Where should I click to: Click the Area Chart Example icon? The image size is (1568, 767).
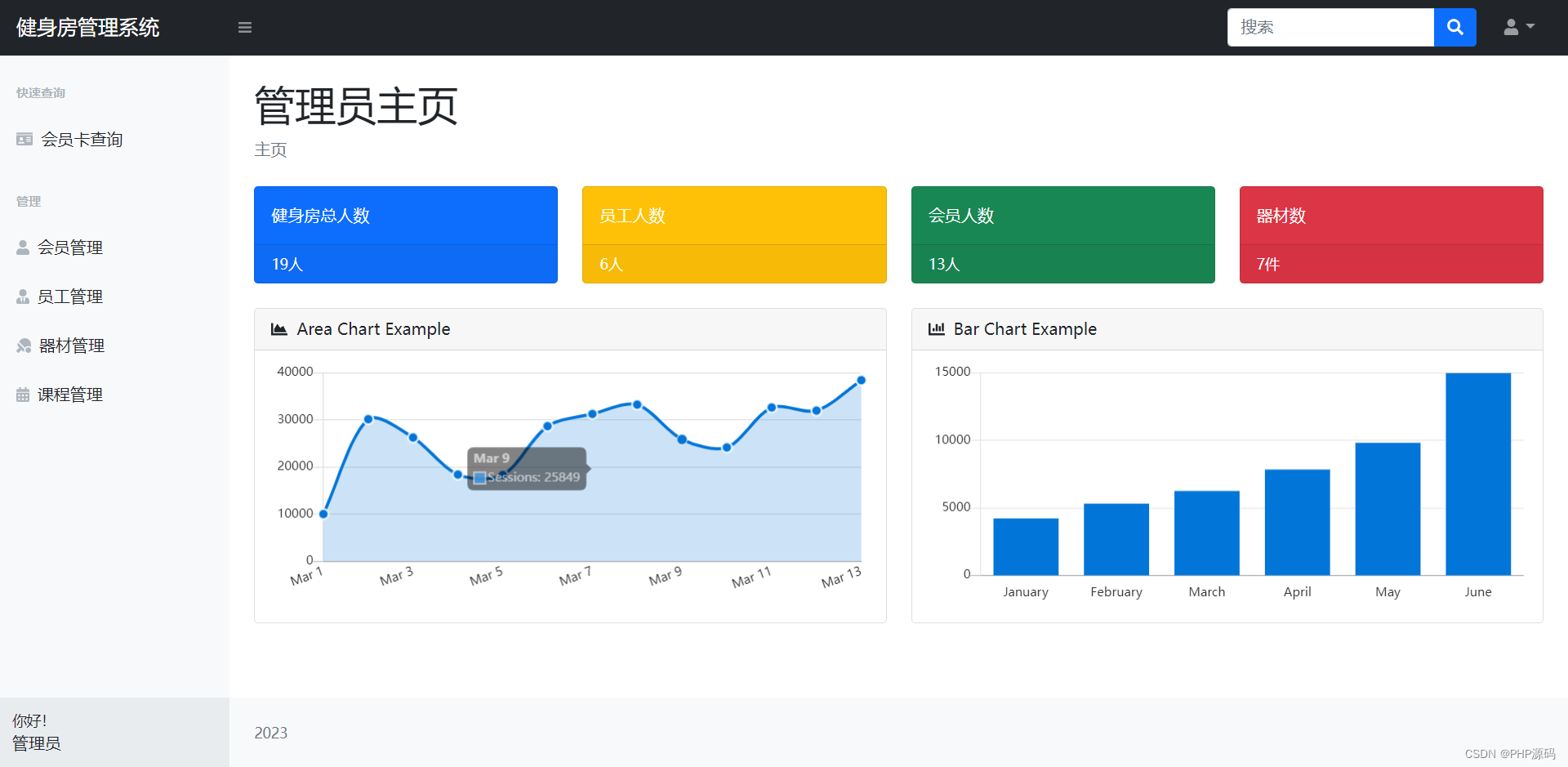coord(279,329)
